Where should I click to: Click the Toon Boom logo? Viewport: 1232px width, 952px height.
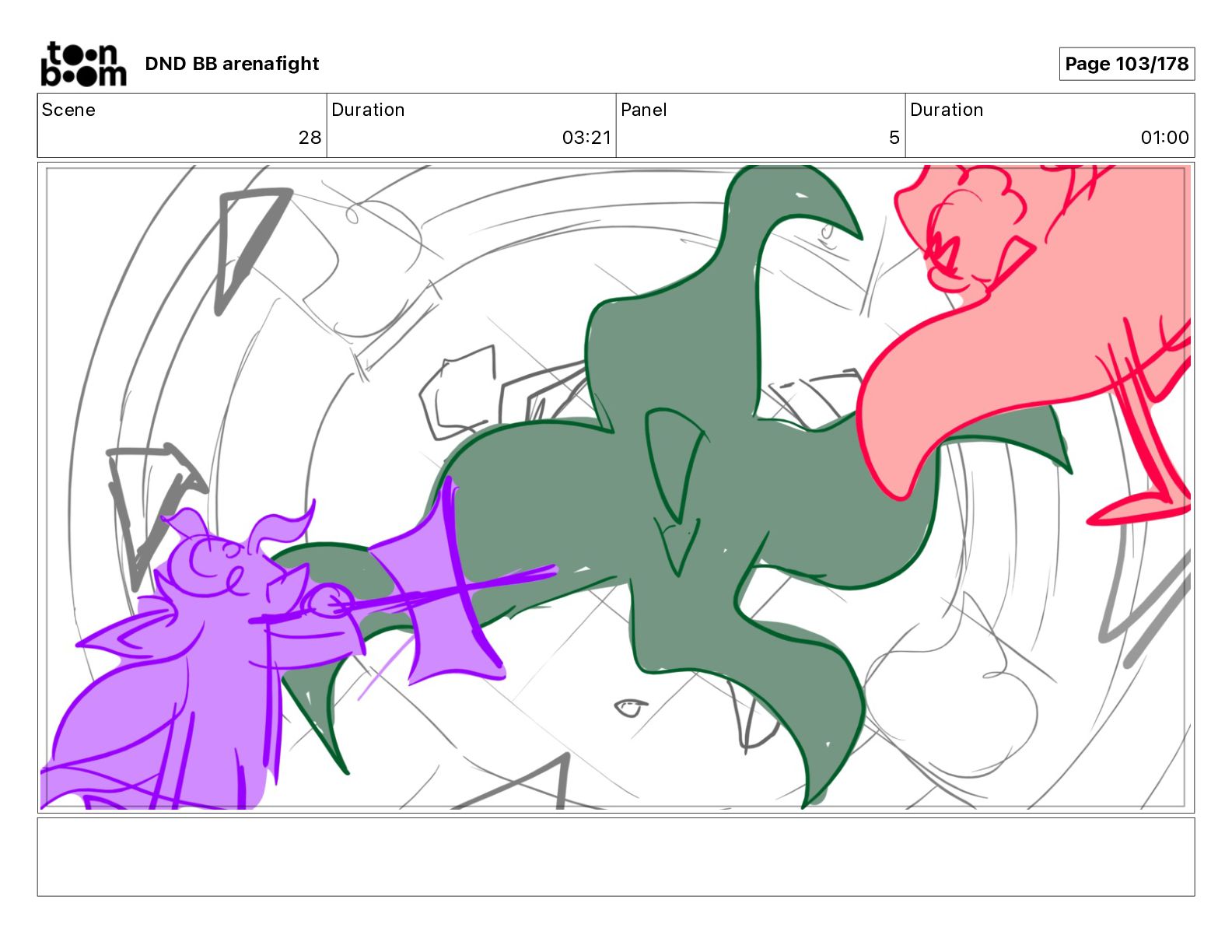click(x=83, y=64)
